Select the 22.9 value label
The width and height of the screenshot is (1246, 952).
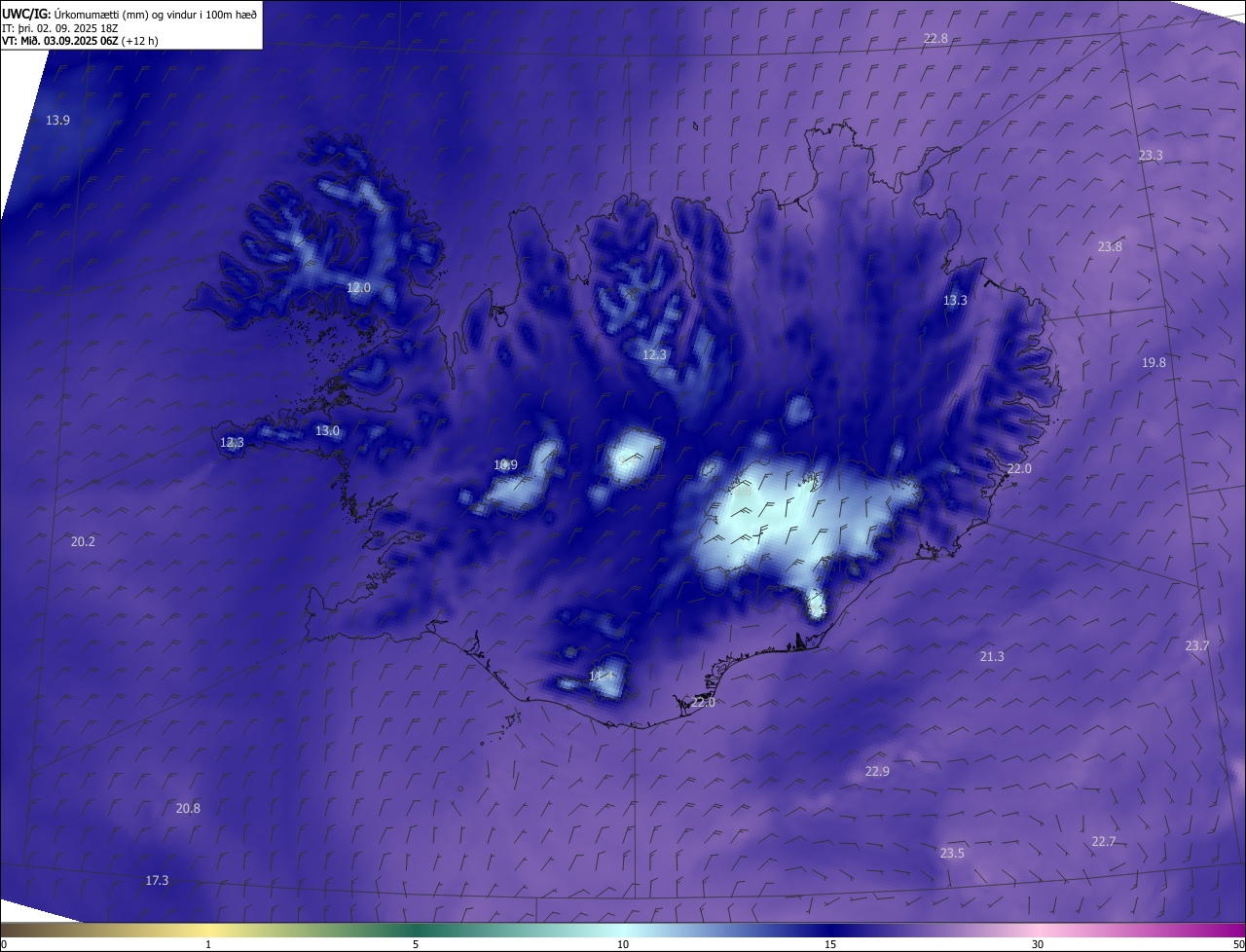[877, 771]
